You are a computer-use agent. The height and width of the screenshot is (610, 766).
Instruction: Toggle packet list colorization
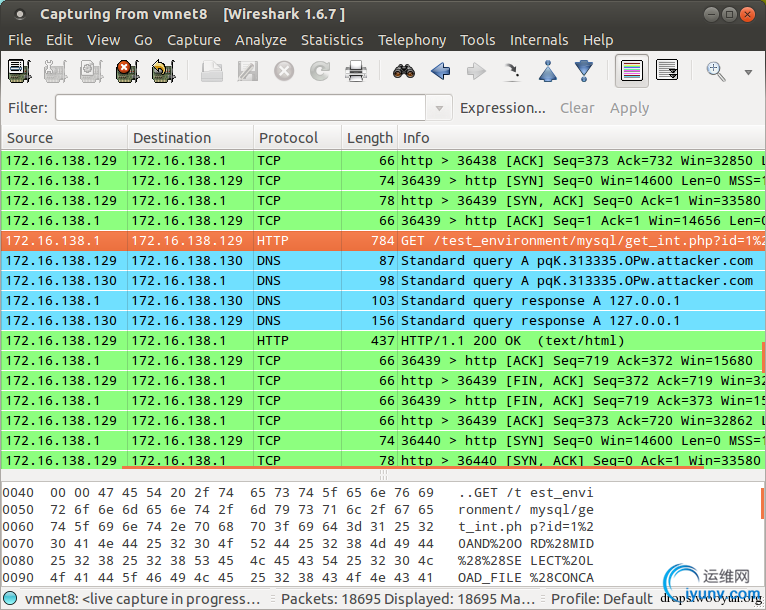(x=632, y=71)
